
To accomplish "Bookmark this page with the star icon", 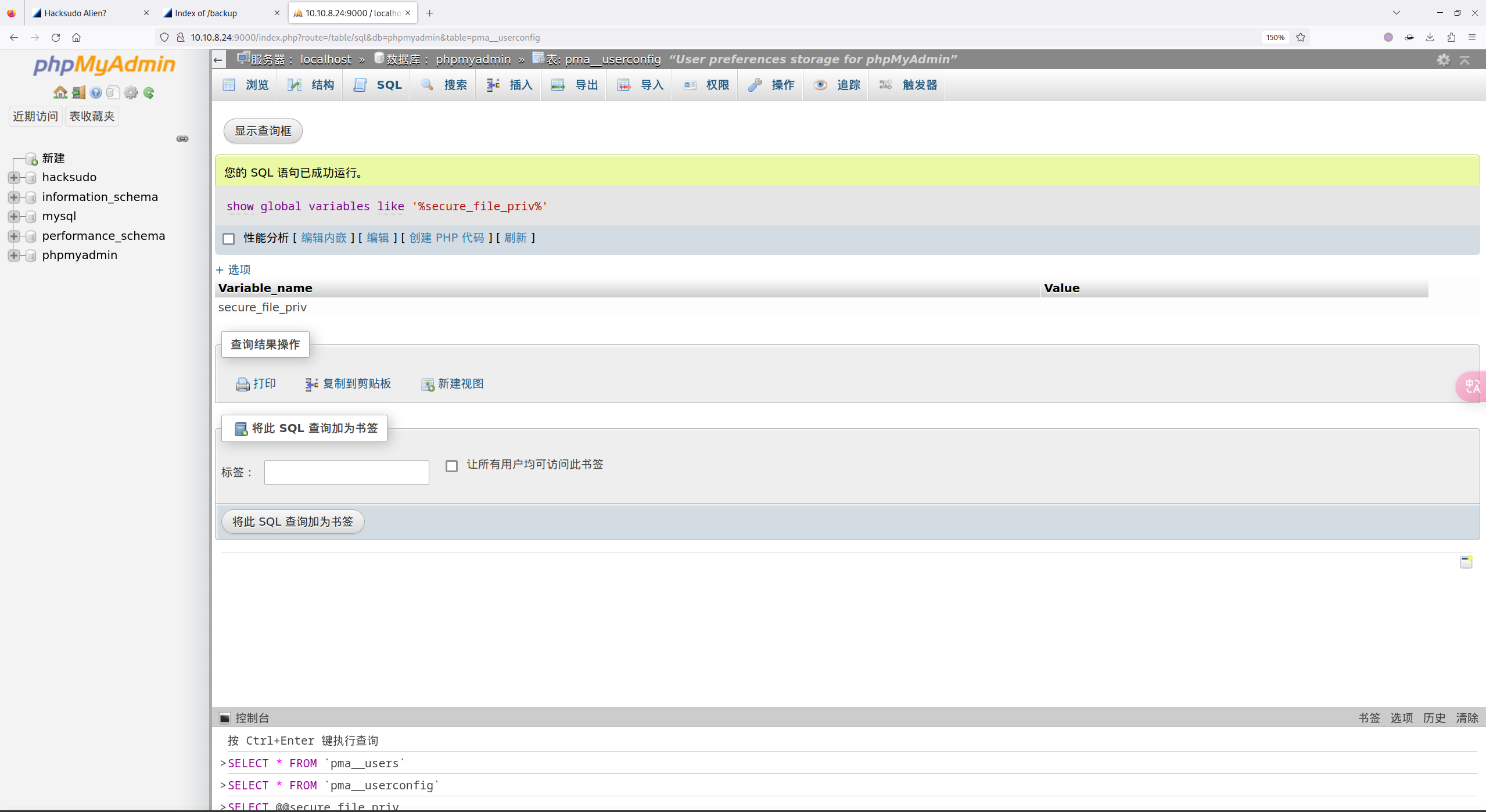I will click(x=1301, y=37).
